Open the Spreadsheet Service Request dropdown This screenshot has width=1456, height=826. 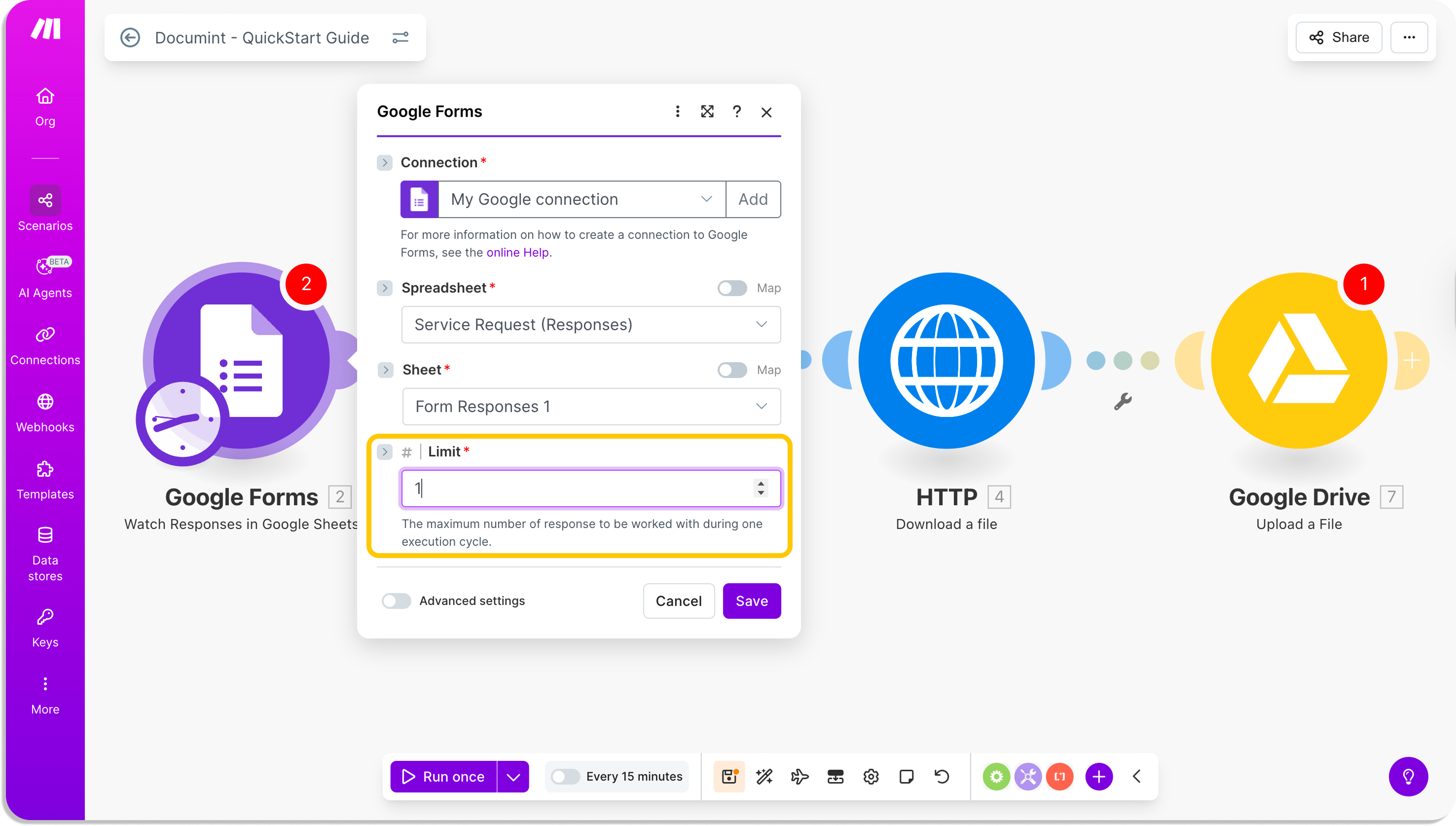coord(591,325)
